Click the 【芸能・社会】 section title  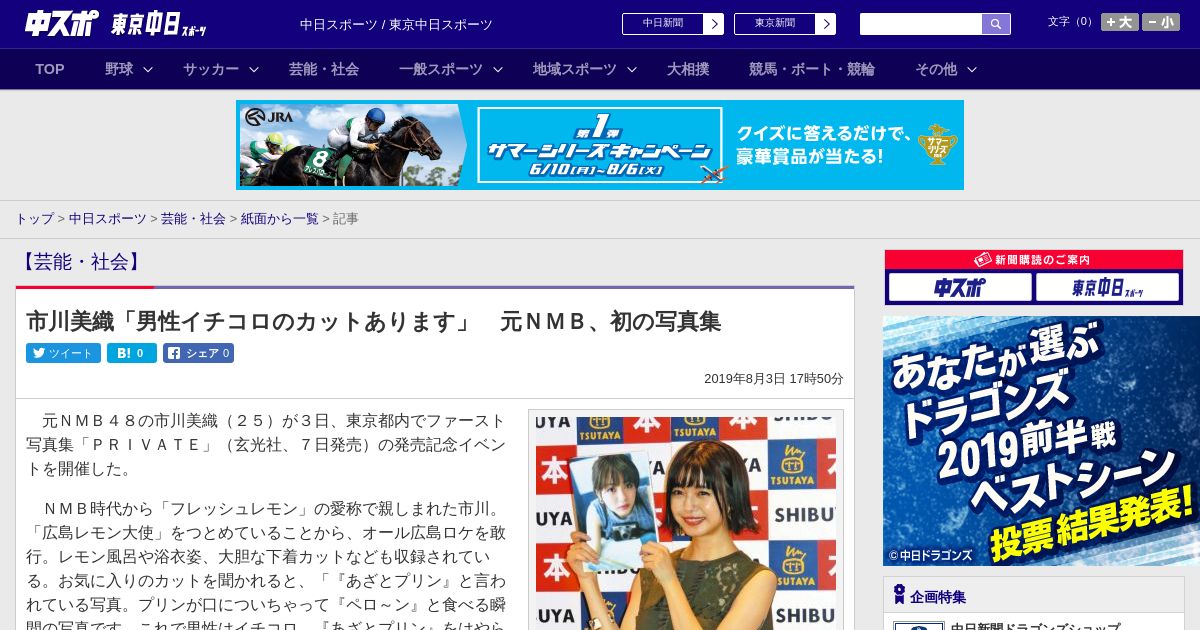click(80, 262)
